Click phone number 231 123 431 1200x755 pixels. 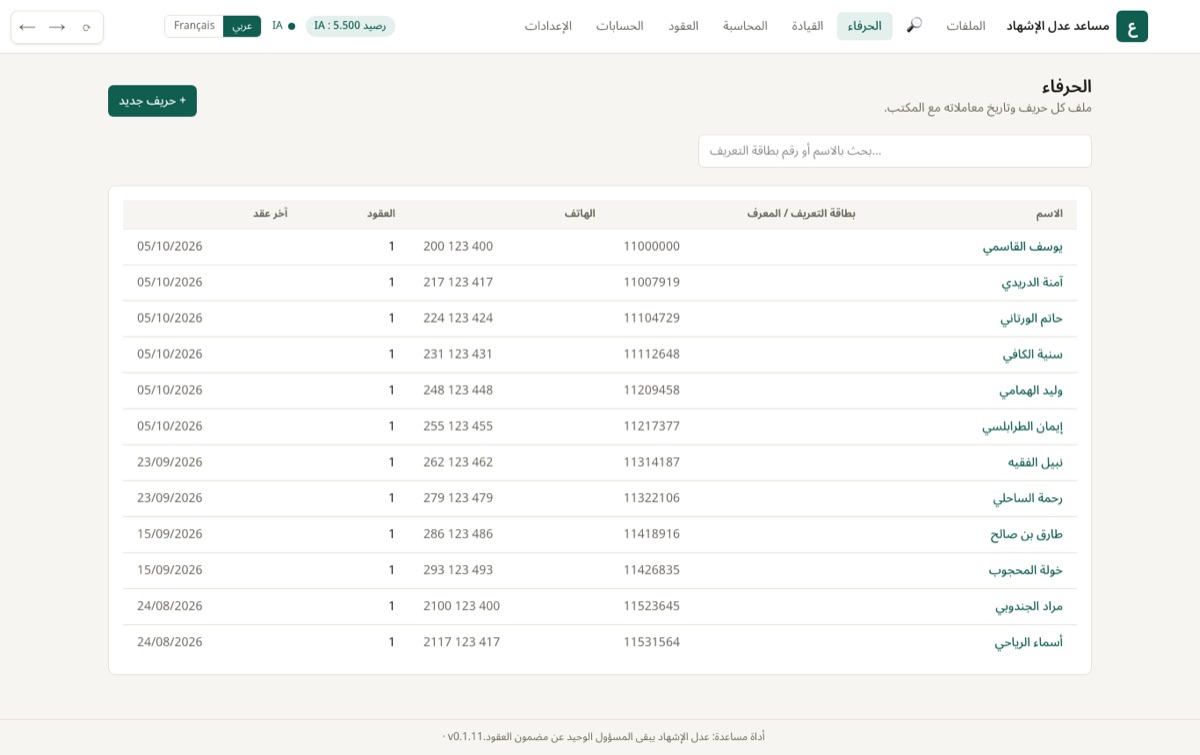click(458, 354)
